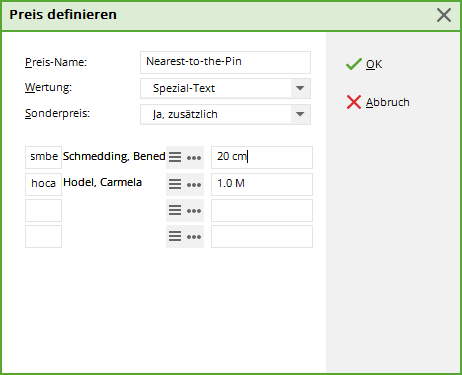Click the Sonderpreis label

(57, 113)
